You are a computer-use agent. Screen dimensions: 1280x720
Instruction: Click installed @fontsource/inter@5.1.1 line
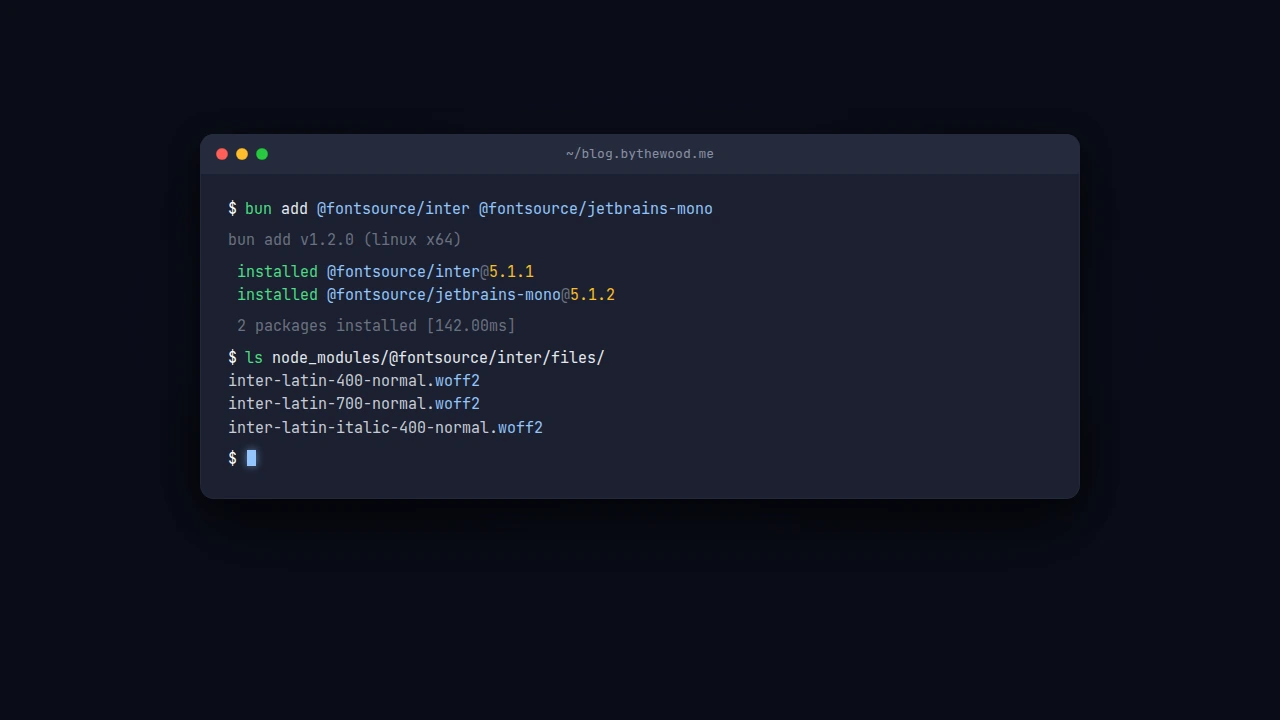(x=385, y=272)
